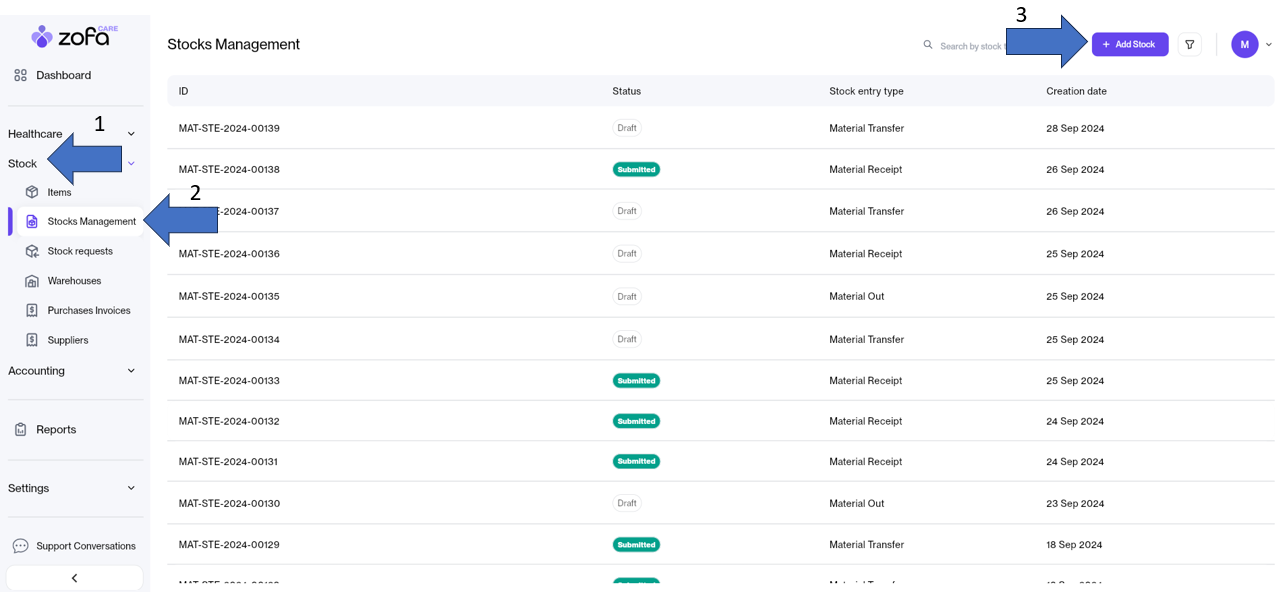
Task: Select Stocks Management in the sidebar
Action: (91, 222)
